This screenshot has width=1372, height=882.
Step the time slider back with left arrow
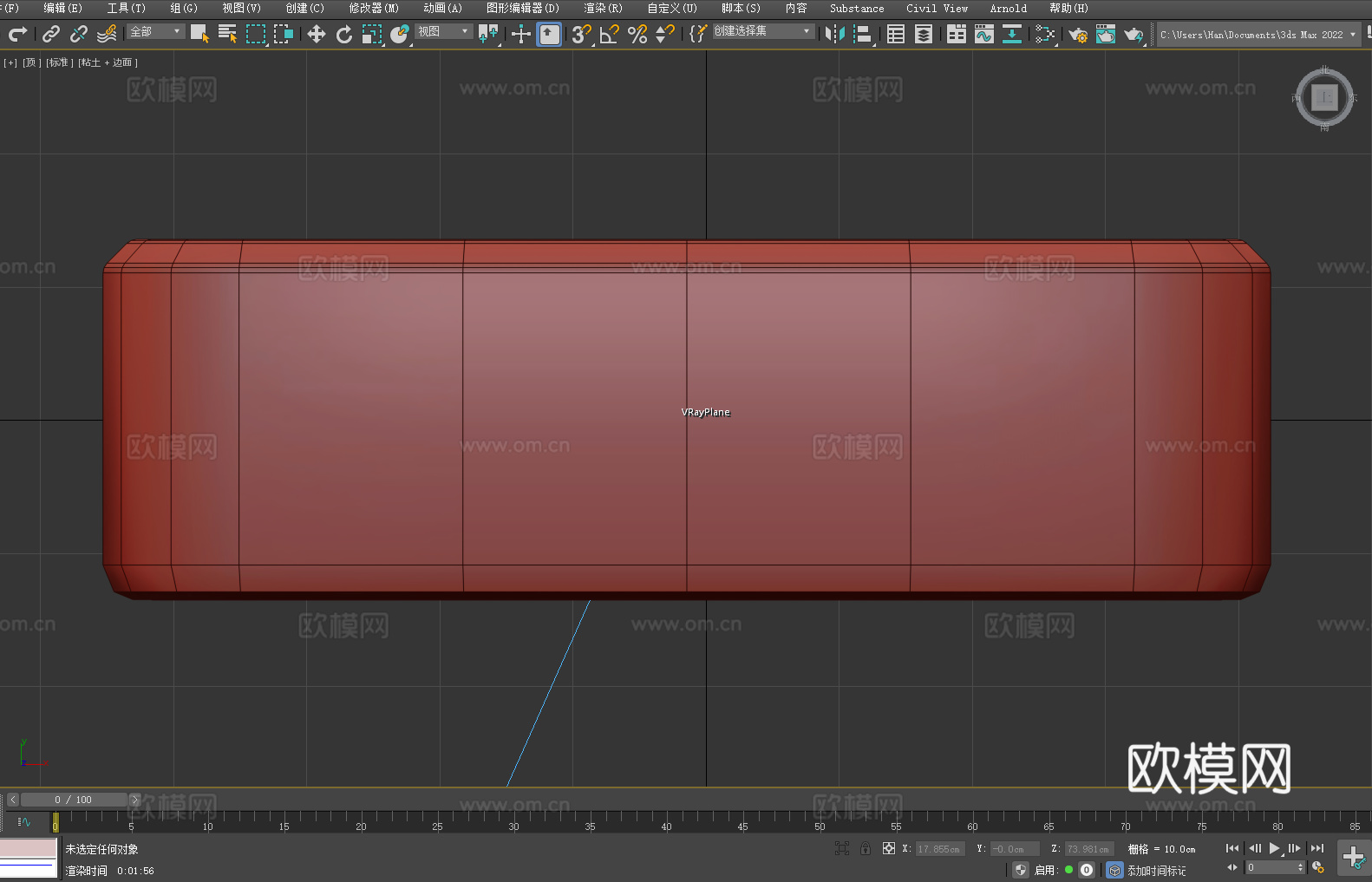click(x=13, y=800)
